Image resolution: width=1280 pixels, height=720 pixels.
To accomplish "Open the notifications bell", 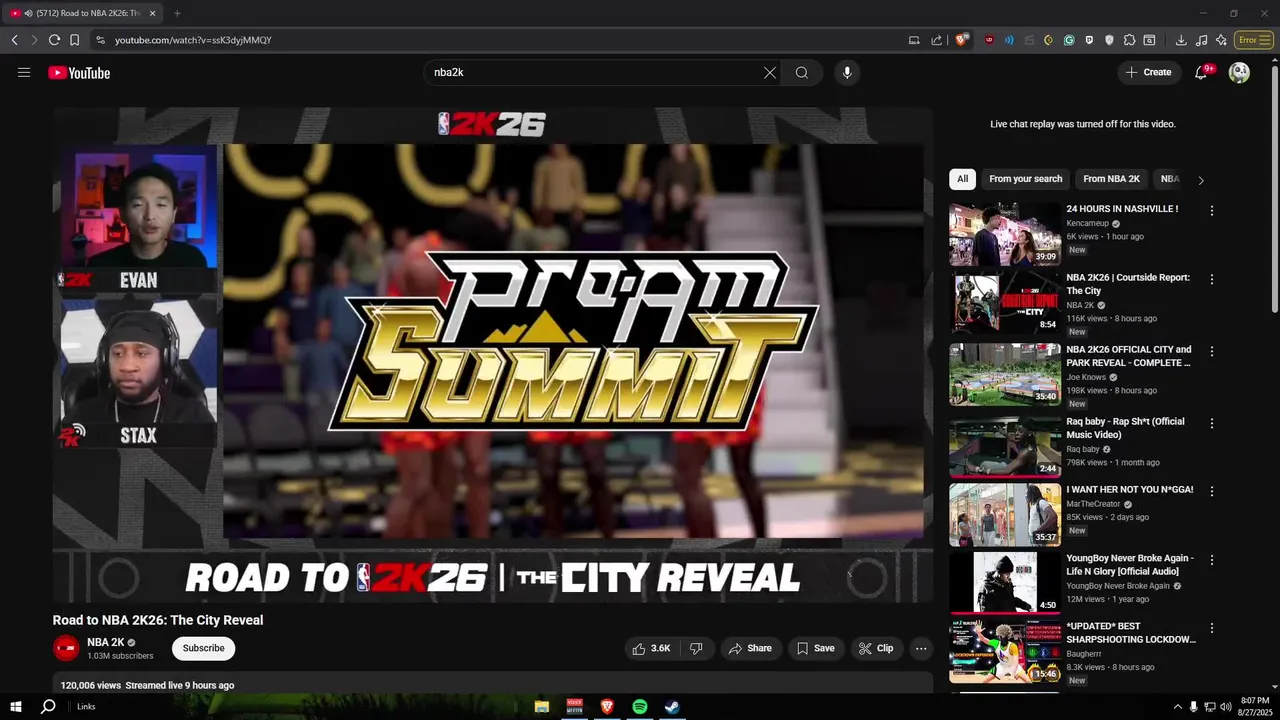I will coord(1202,72).
